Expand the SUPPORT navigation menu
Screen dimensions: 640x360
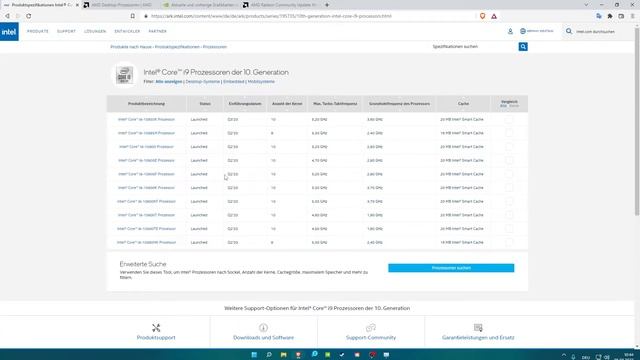66,31
